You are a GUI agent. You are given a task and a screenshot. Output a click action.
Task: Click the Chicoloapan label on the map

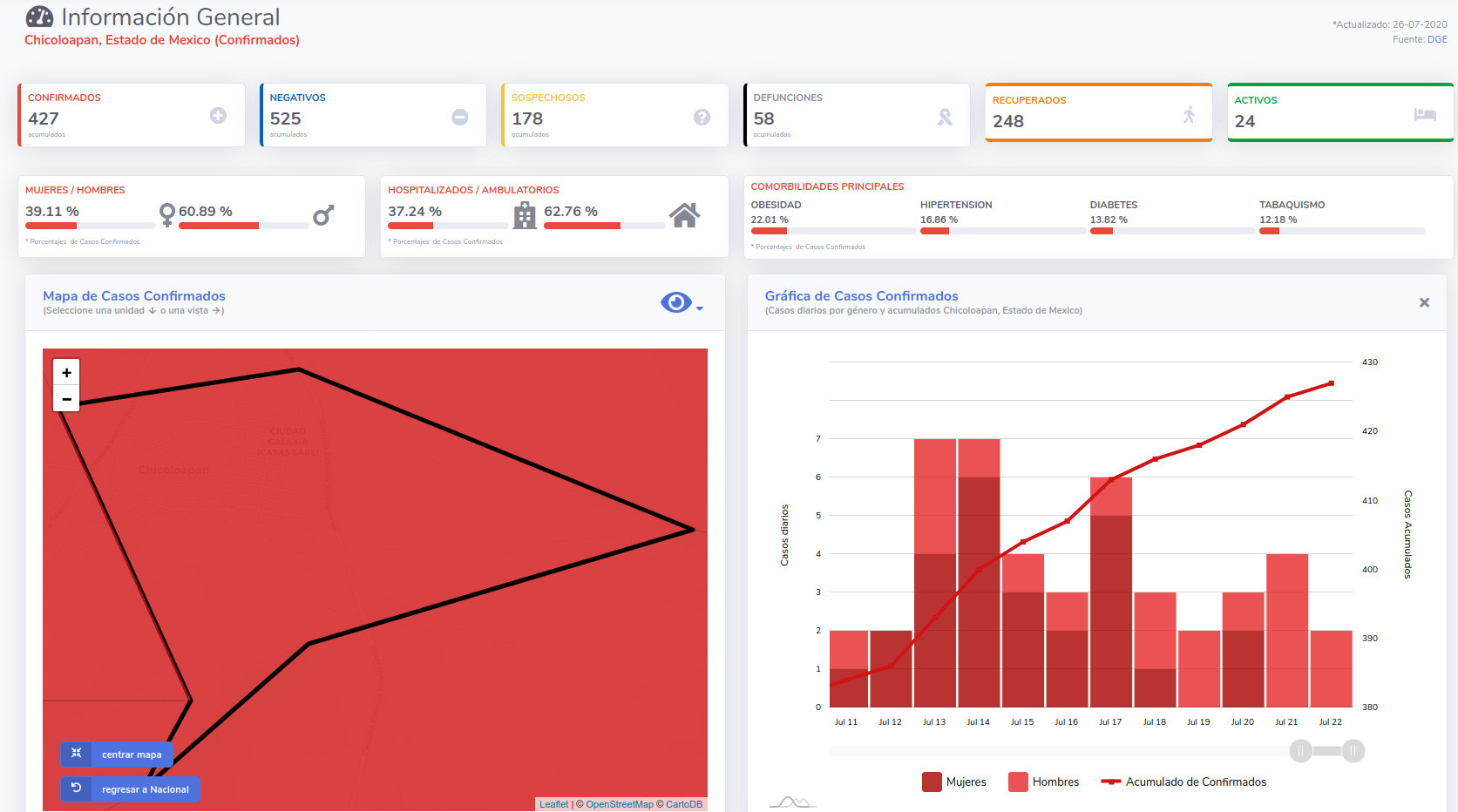[173, 470]
